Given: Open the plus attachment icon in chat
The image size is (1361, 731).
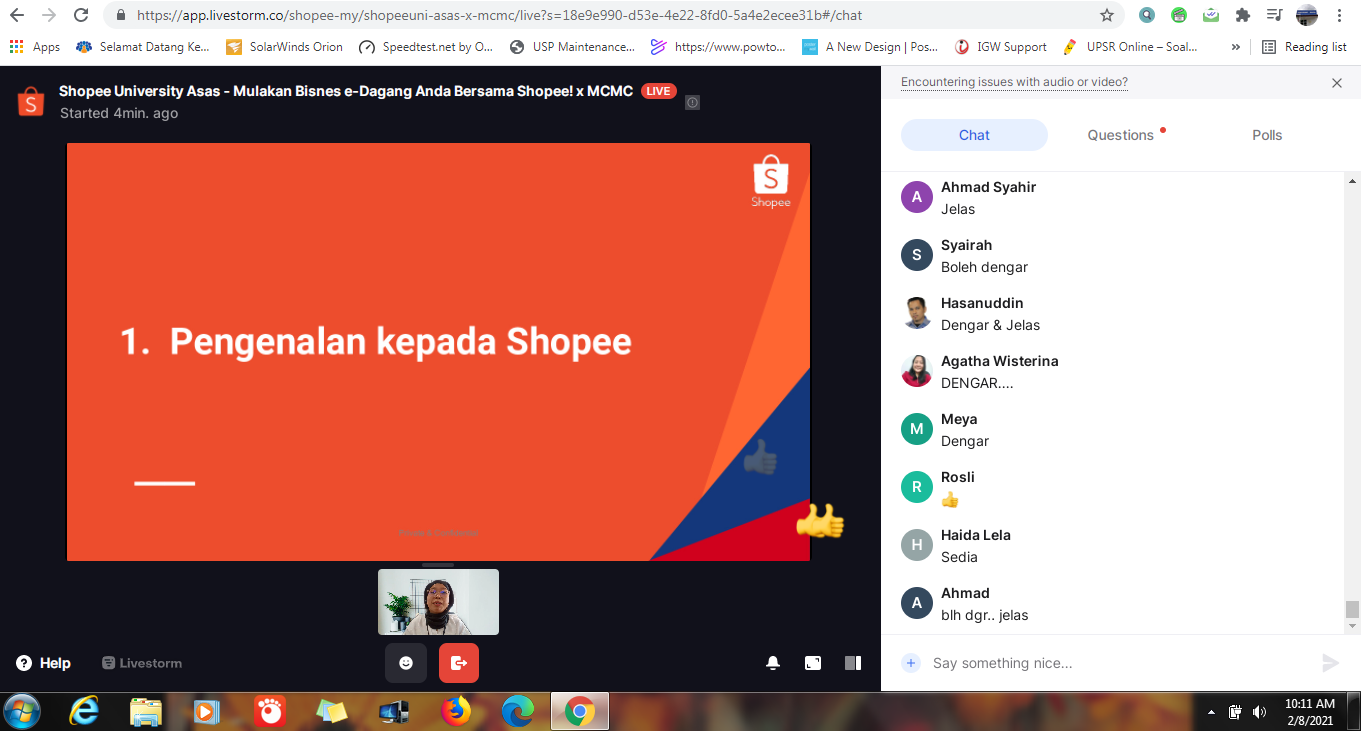Looking at the screenshot, I should [911, 663].
